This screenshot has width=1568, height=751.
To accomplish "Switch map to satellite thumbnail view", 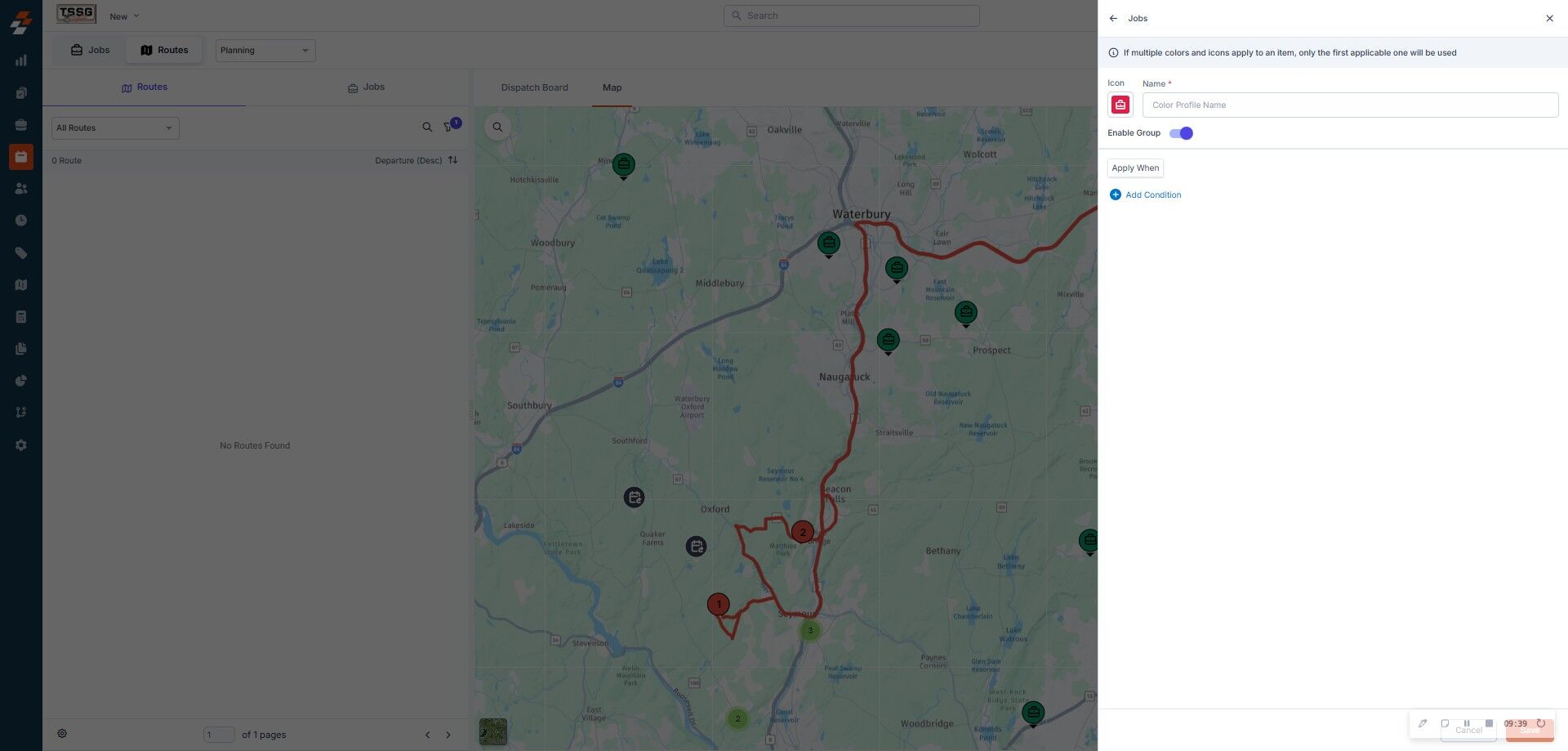I will (x=493, y=731).
